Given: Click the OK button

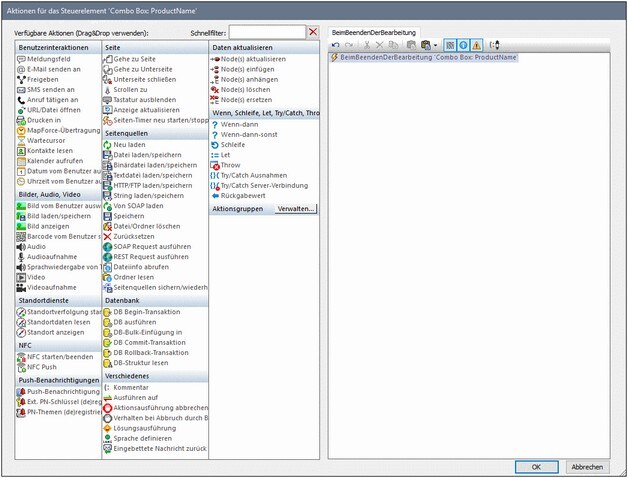Looking at the screenshot, I should coord(536,466).
